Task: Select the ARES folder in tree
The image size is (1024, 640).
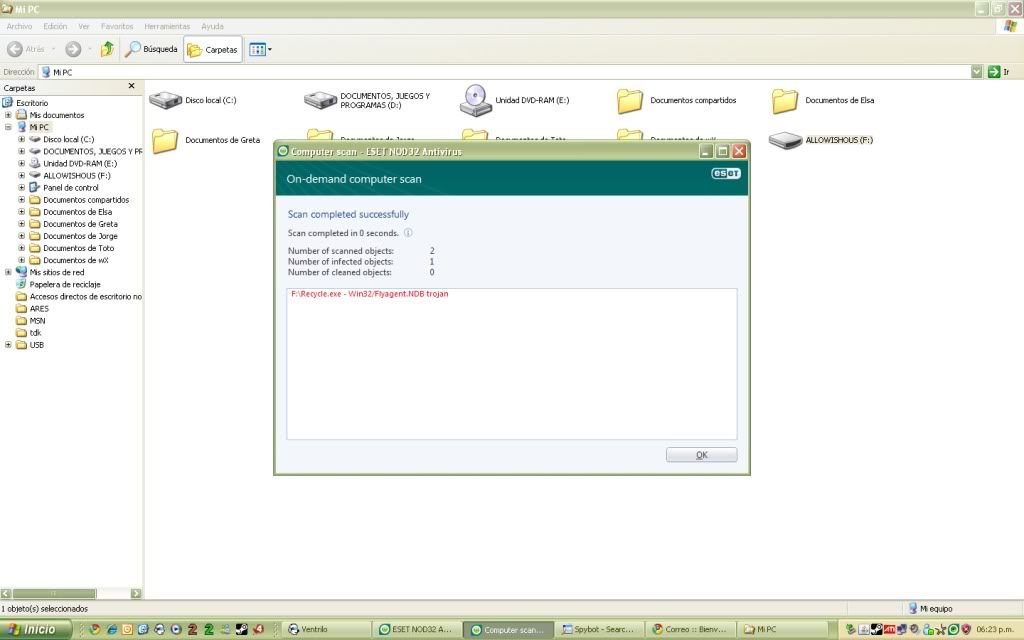Action: coord(39,309)
